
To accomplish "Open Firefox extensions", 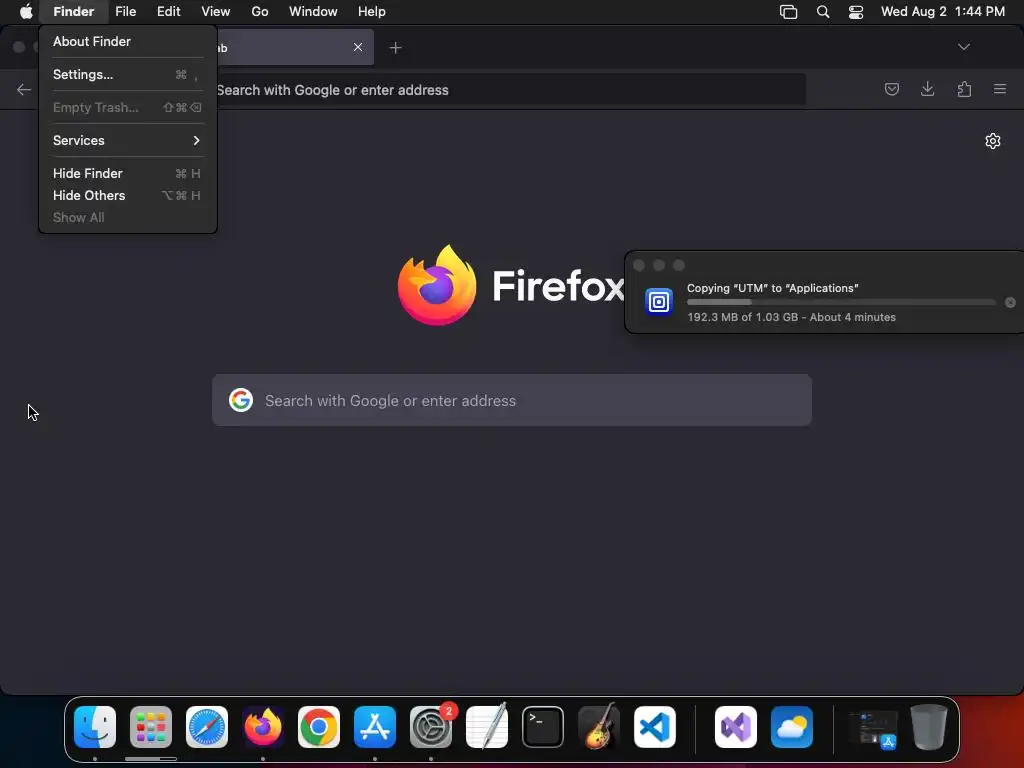I will (964, 89).
